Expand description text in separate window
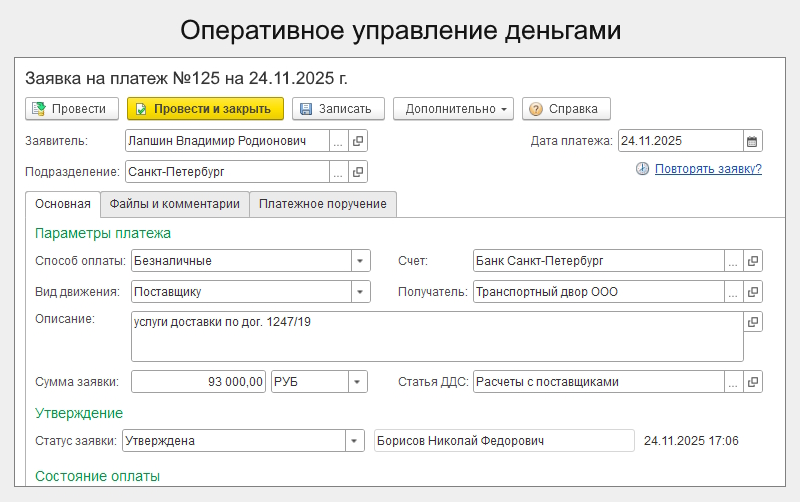The height and width of the screenshot is (502, 800). pyautogui.click(x=753, y=322)
